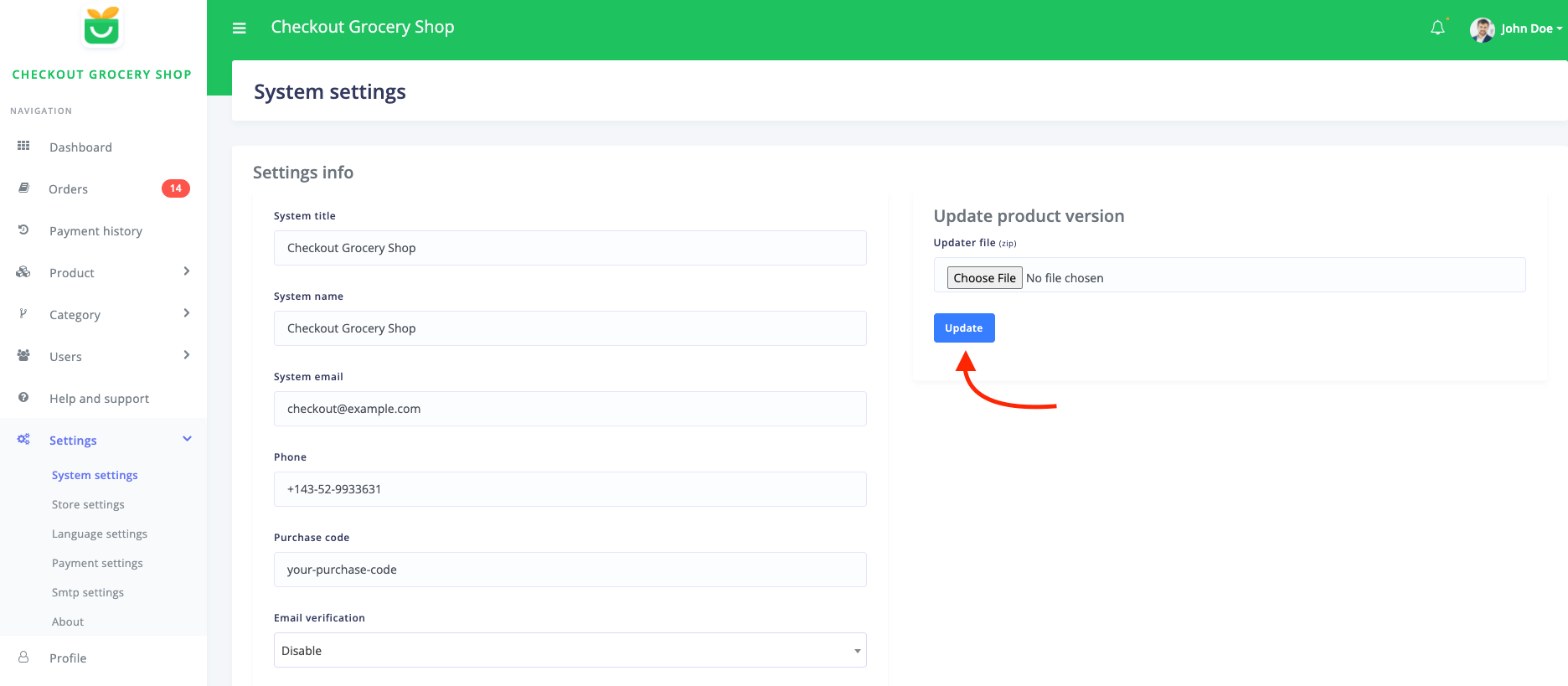Expand the Users submenu chevron

tap(186, 355)
